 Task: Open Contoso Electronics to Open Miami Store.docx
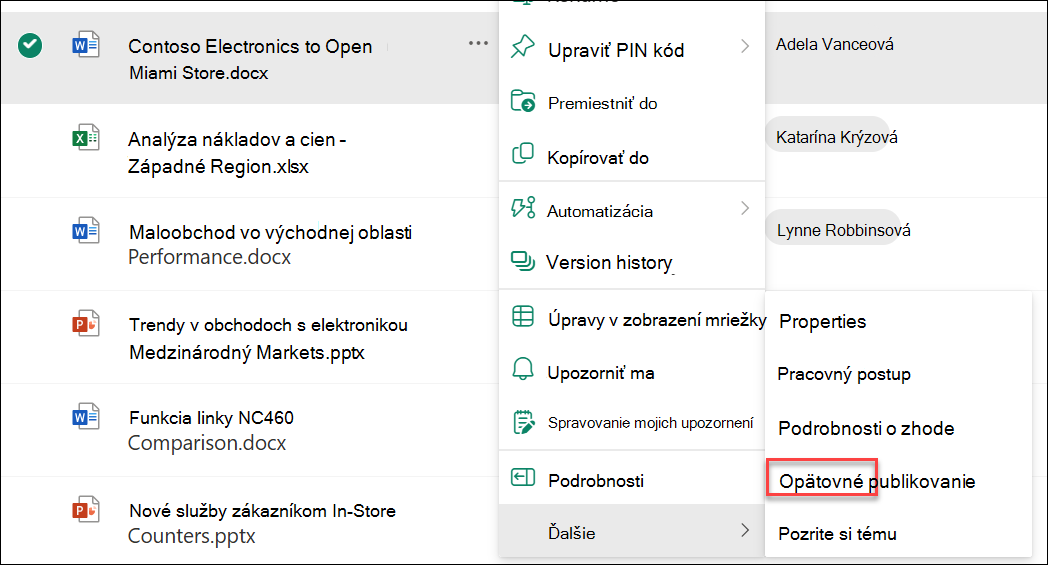click(250, 59)
